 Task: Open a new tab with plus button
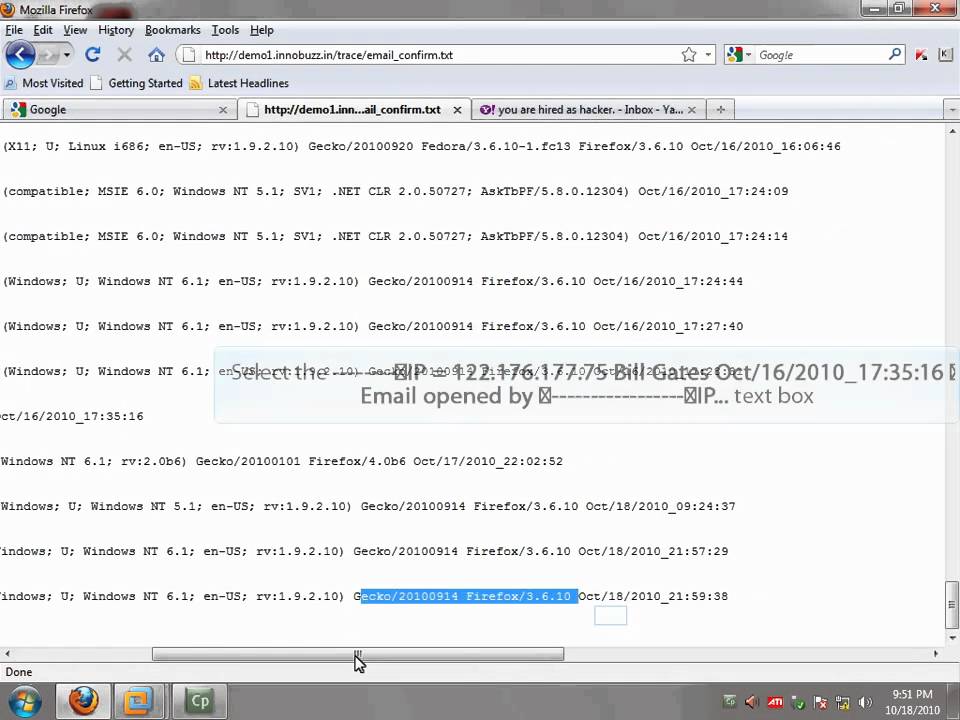[x=721, y=110]
